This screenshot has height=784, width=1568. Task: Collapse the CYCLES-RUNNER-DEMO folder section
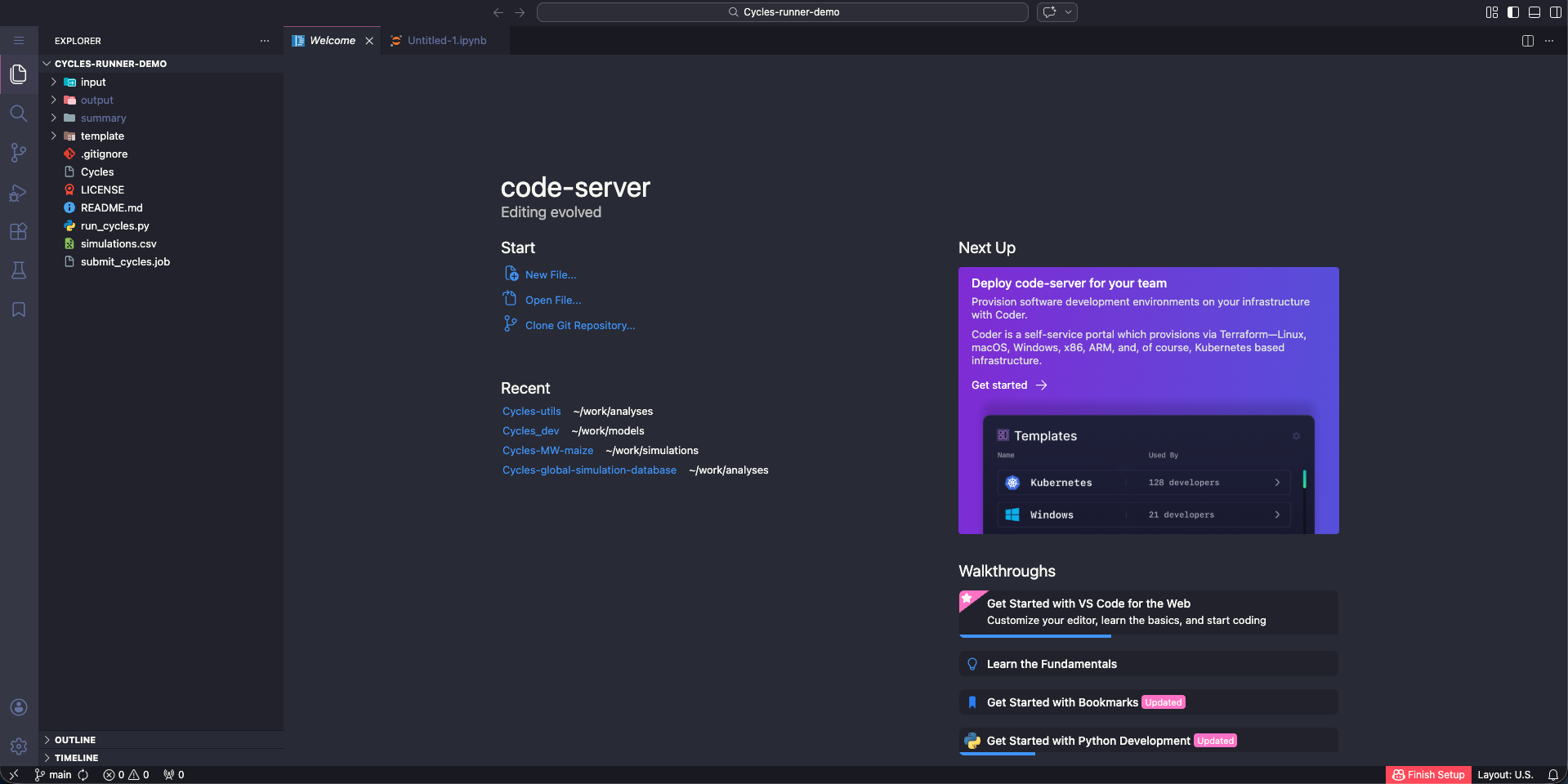point(161,64)
